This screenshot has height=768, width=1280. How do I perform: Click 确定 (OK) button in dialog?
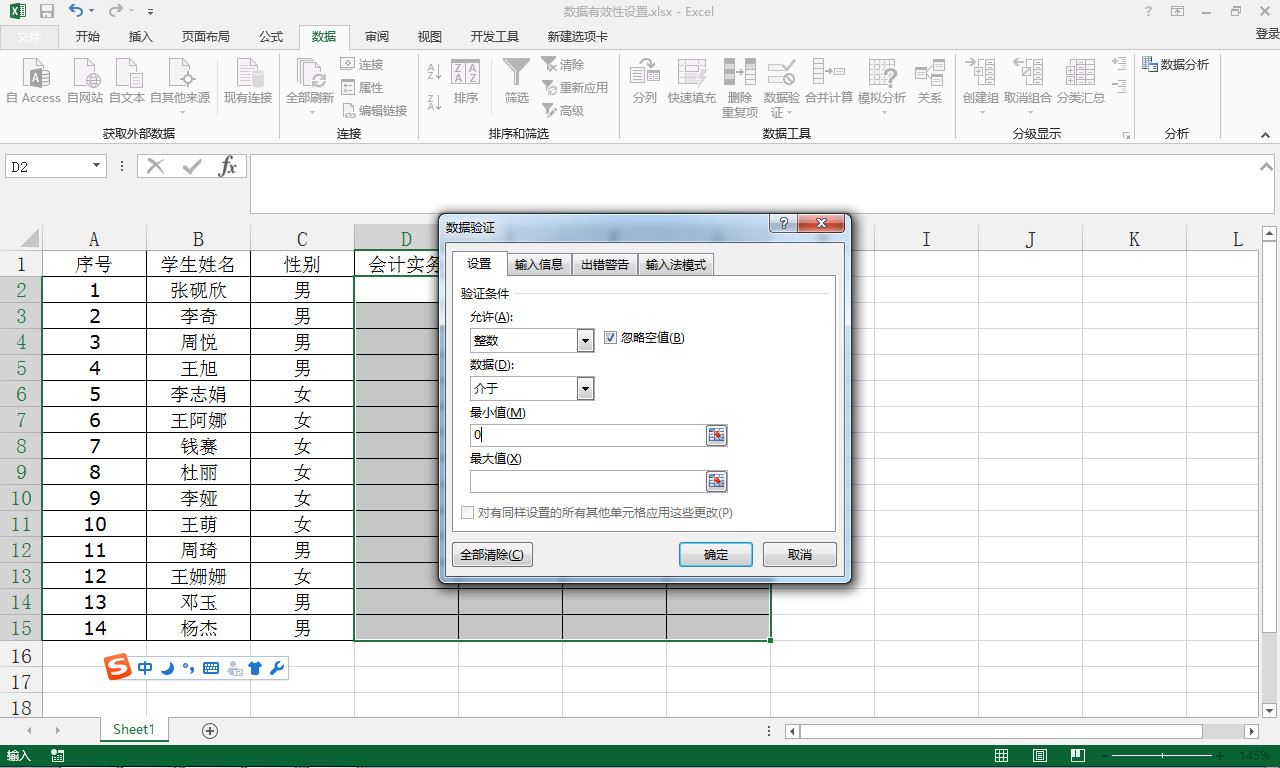tap(716, 554)
